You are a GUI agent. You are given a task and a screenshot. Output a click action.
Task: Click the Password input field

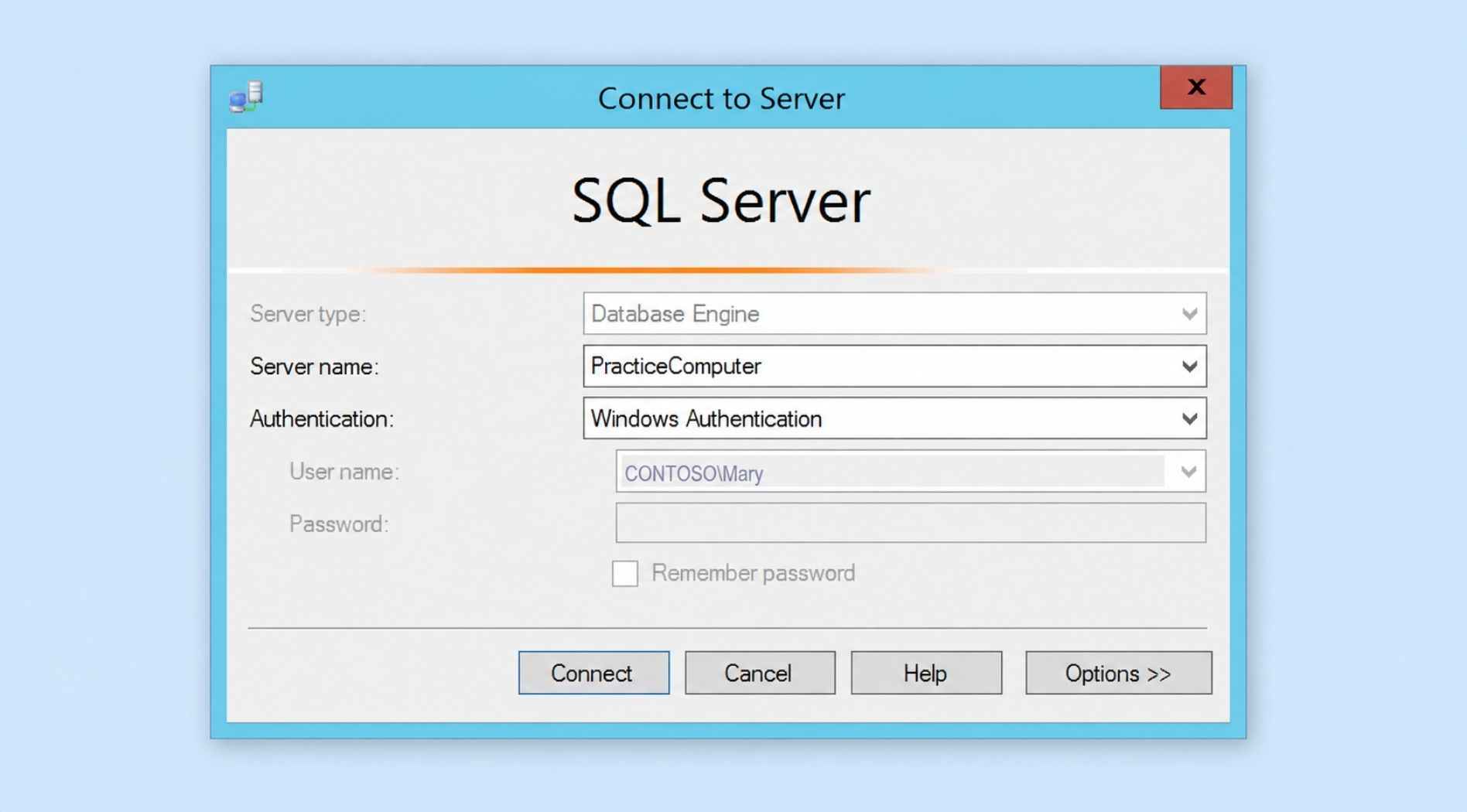pyautogui.click(x=911, y=523)
